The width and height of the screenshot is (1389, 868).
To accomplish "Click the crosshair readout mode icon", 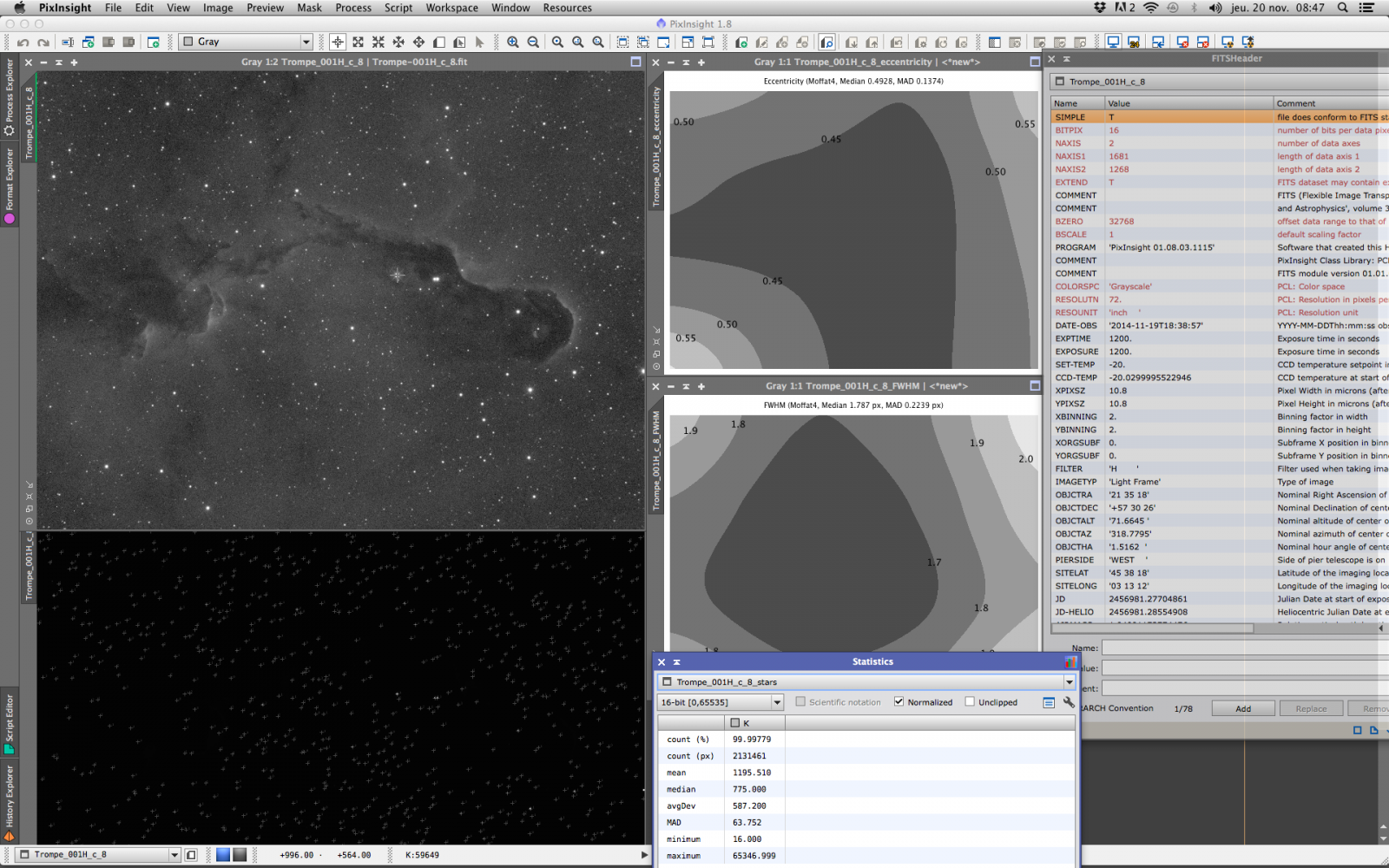I will (x=337, y=42).
